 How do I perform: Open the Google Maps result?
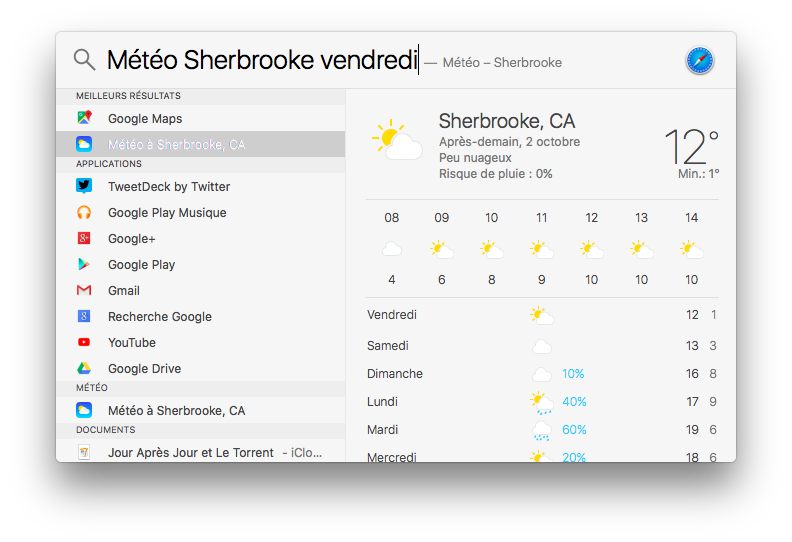[201, 118]
